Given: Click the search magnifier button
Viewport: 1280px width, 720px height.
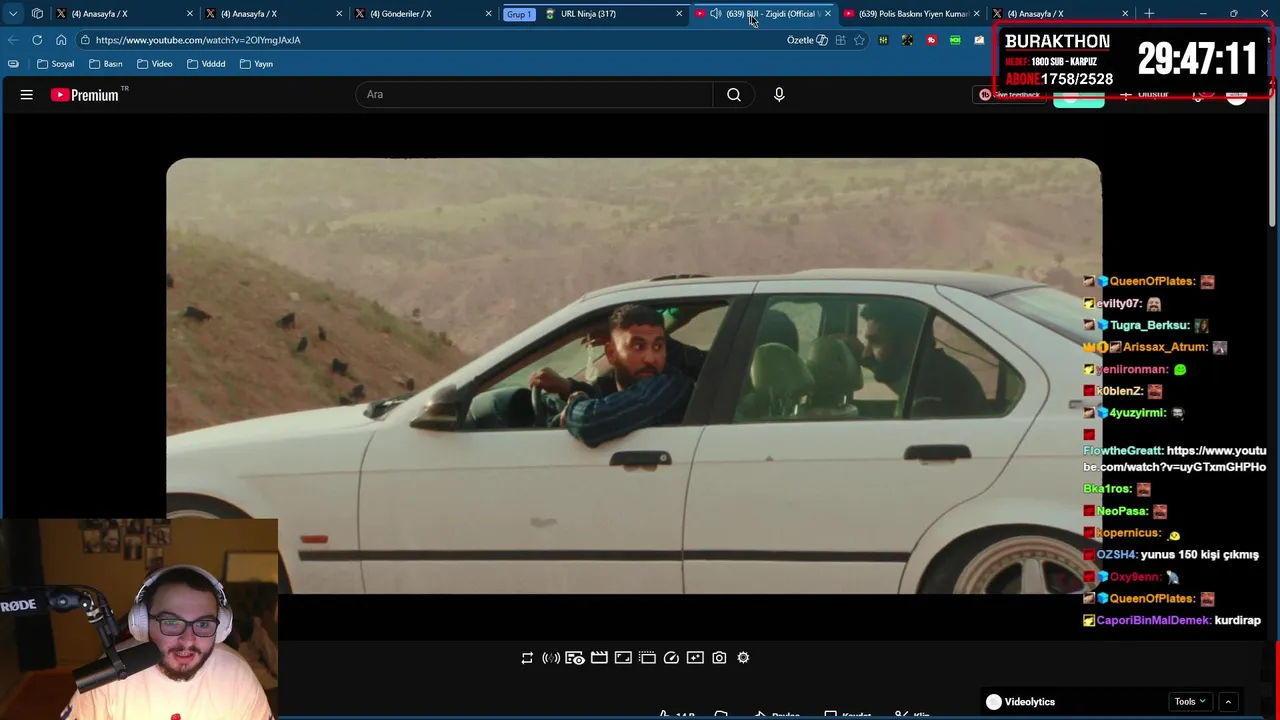Looking at the screenshot, I should [734, 95].
